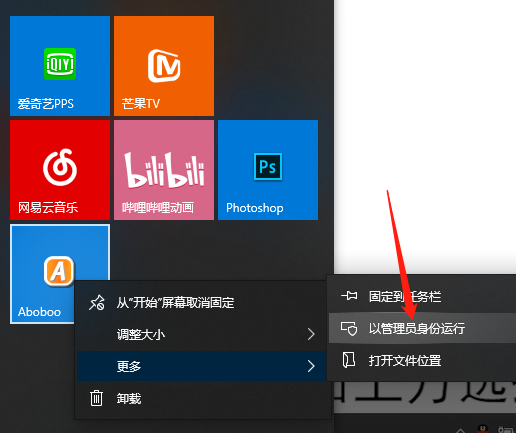This screenshot has width=516, height=433.
Task: Click the pin icon beside 固定到任务栏
Action: pos(349,296)
